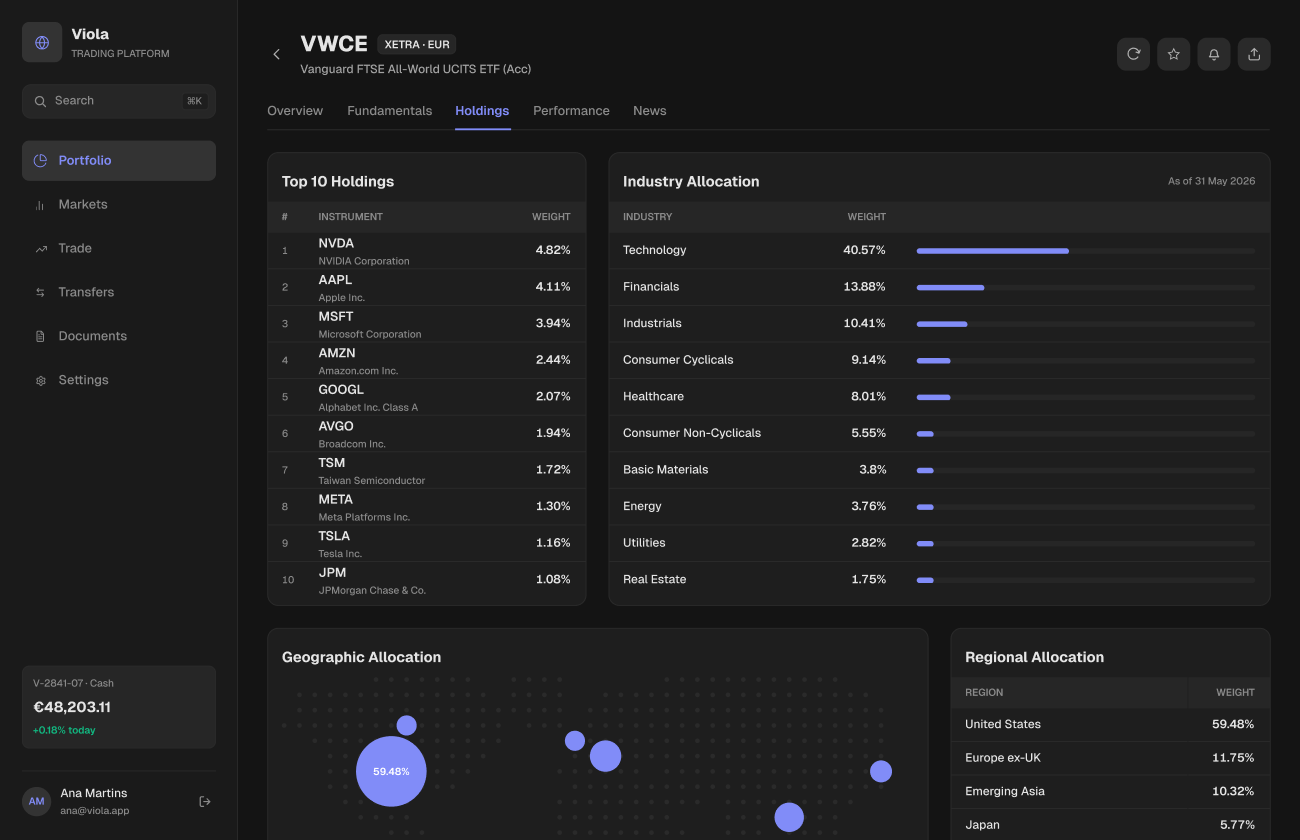Select the TSLA holding row
The width and height of the screenshot is (1300, 840).
coord(427,544)
